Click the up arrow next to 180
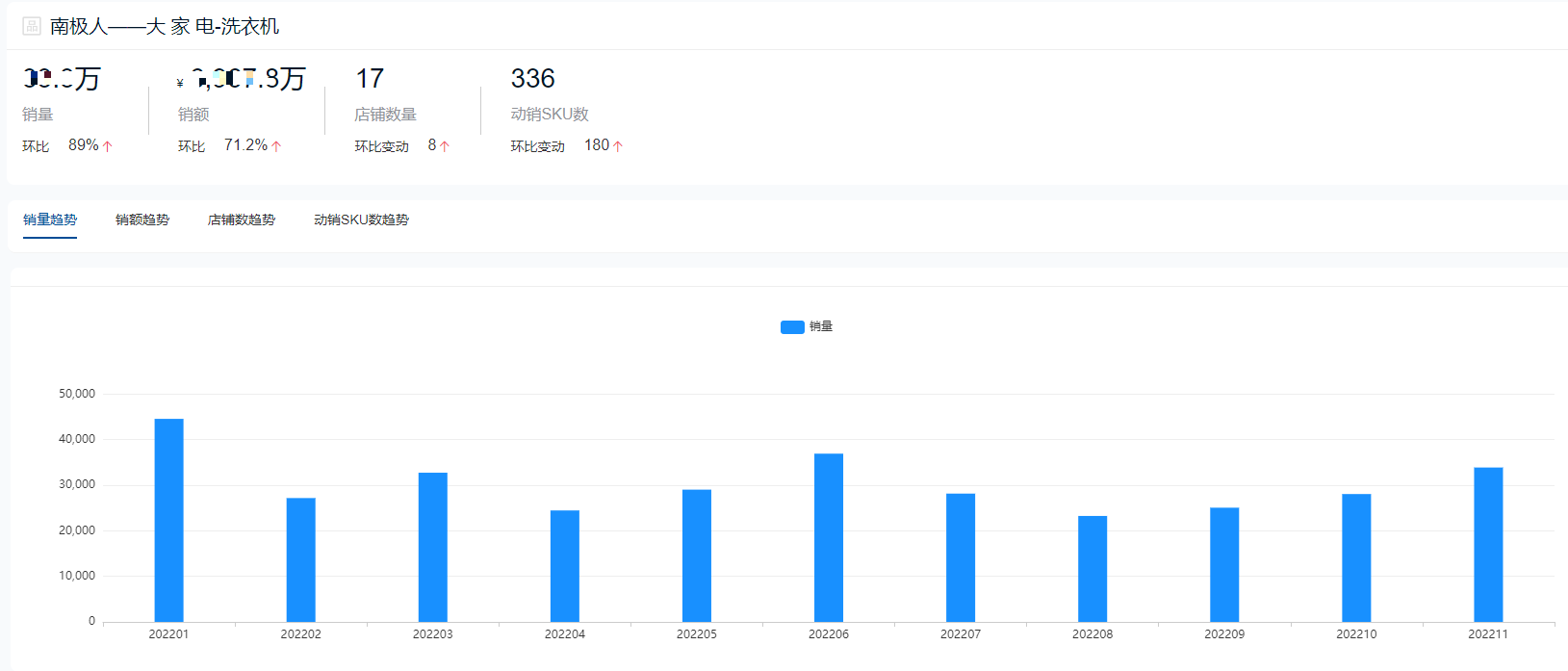 (x=618, y=146)
